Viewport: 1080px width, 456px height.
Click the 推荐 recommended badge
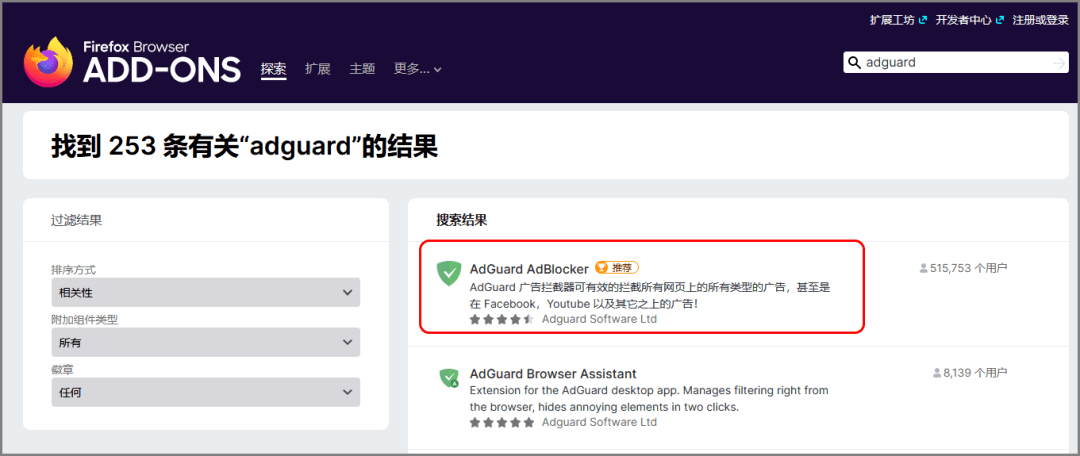coord(616,267)
